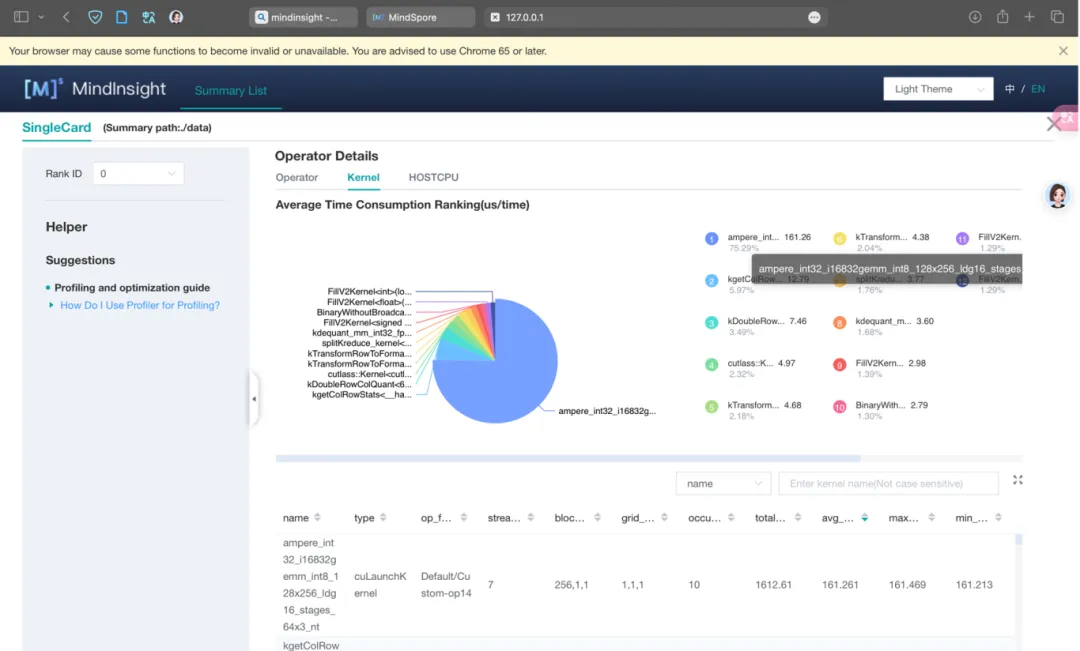Image resolution: width=1080 pixels, height=651 pixels.
Task: Open the name filter dropdown
Action: [x=723, y=484]
